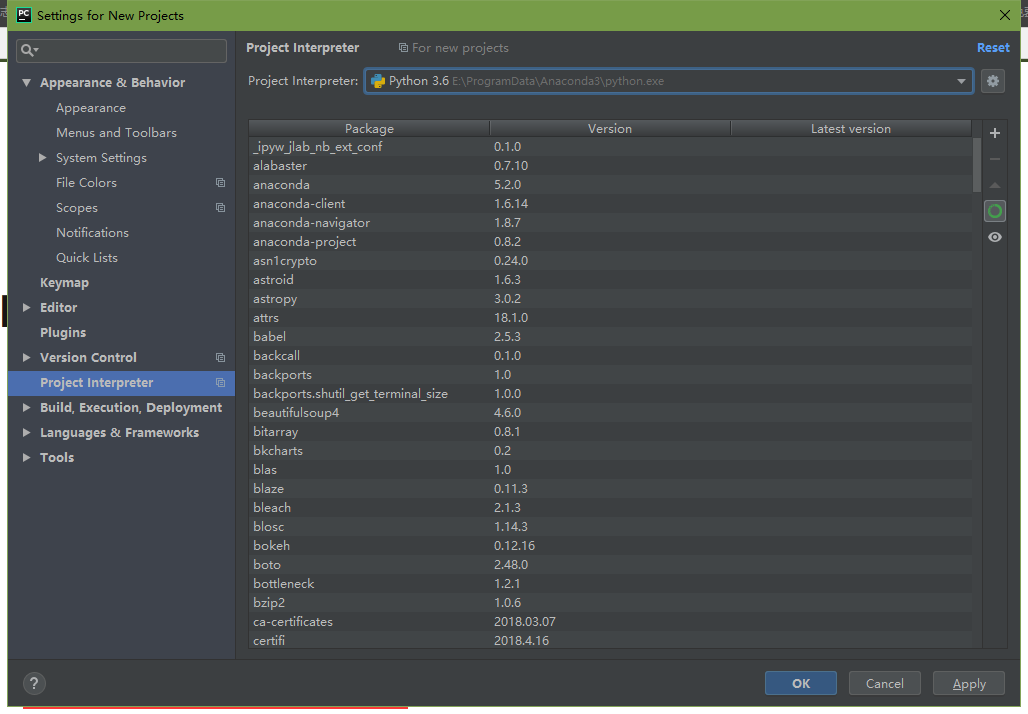Click the copy icon beside Scopes
The height and width of the screenshot is (714, 1028).
coord(220,208)
